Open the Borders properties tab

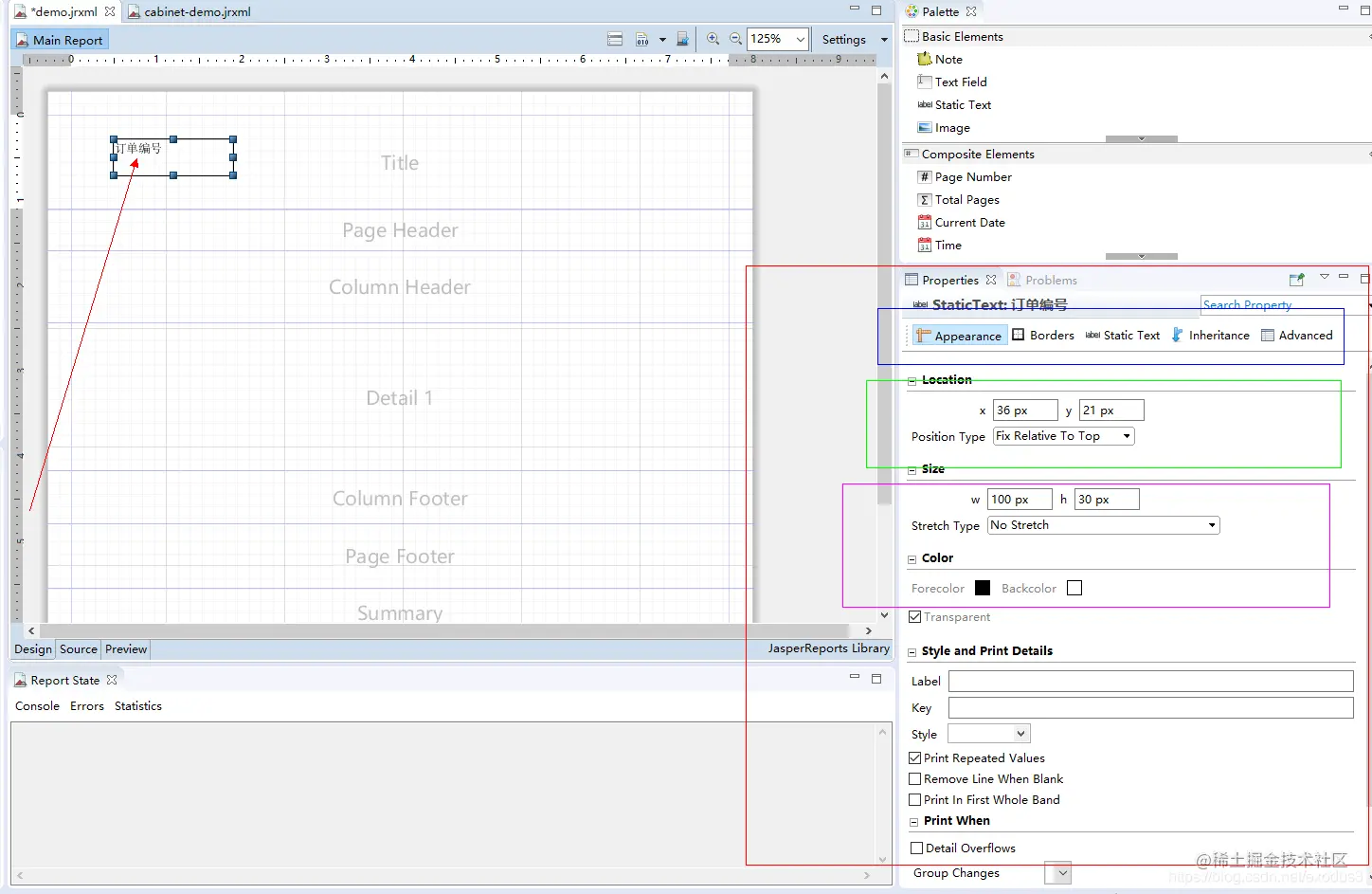[x=1043, y=335]
